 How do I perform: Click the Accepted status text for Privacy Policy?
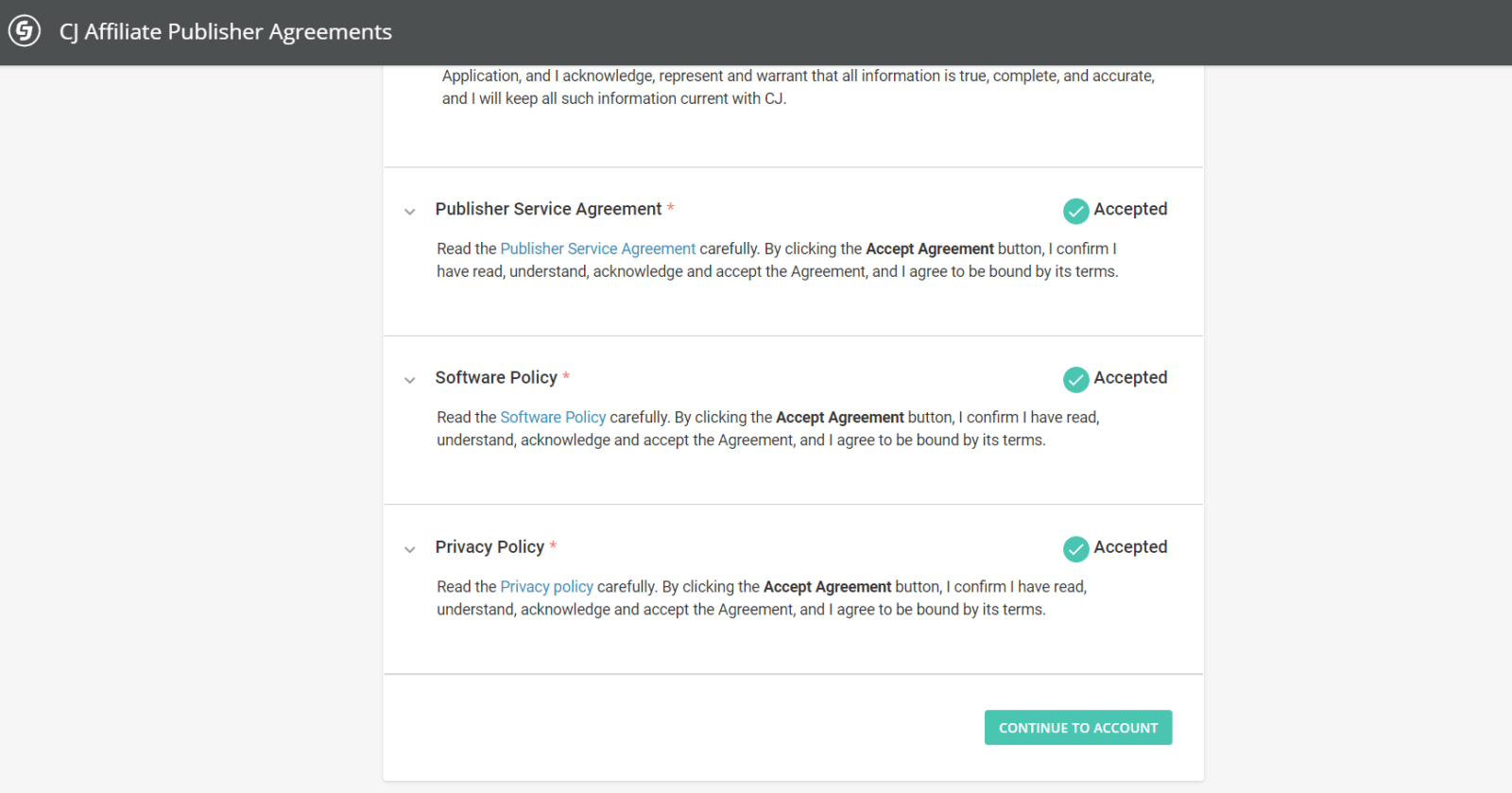coord(1130,547)
